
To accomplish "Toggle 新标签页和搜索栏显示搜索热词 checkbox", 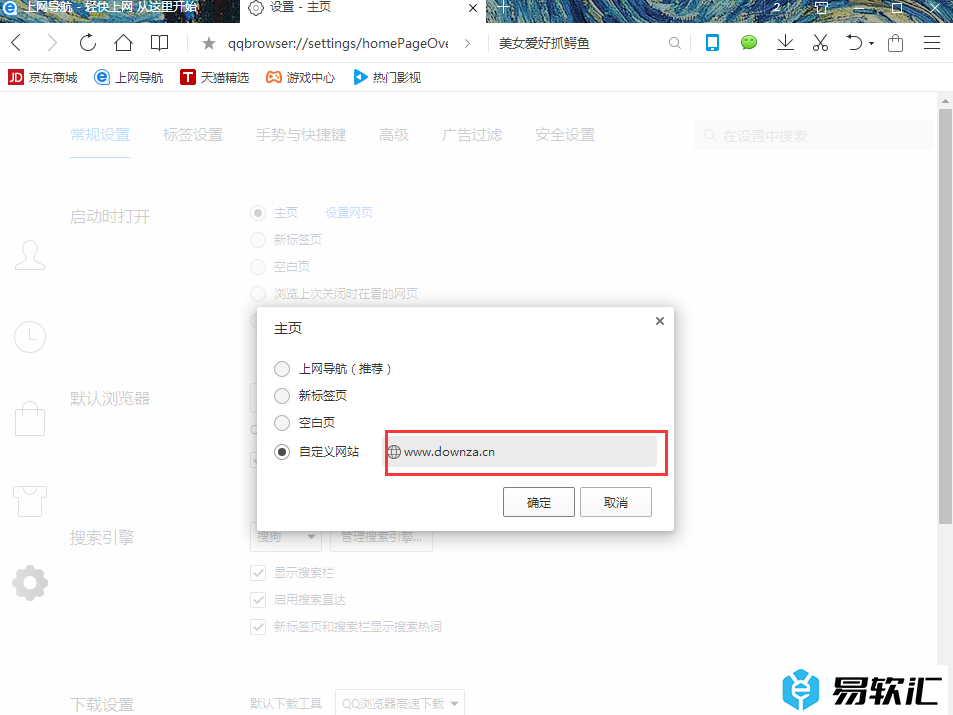I will point(258,627).
